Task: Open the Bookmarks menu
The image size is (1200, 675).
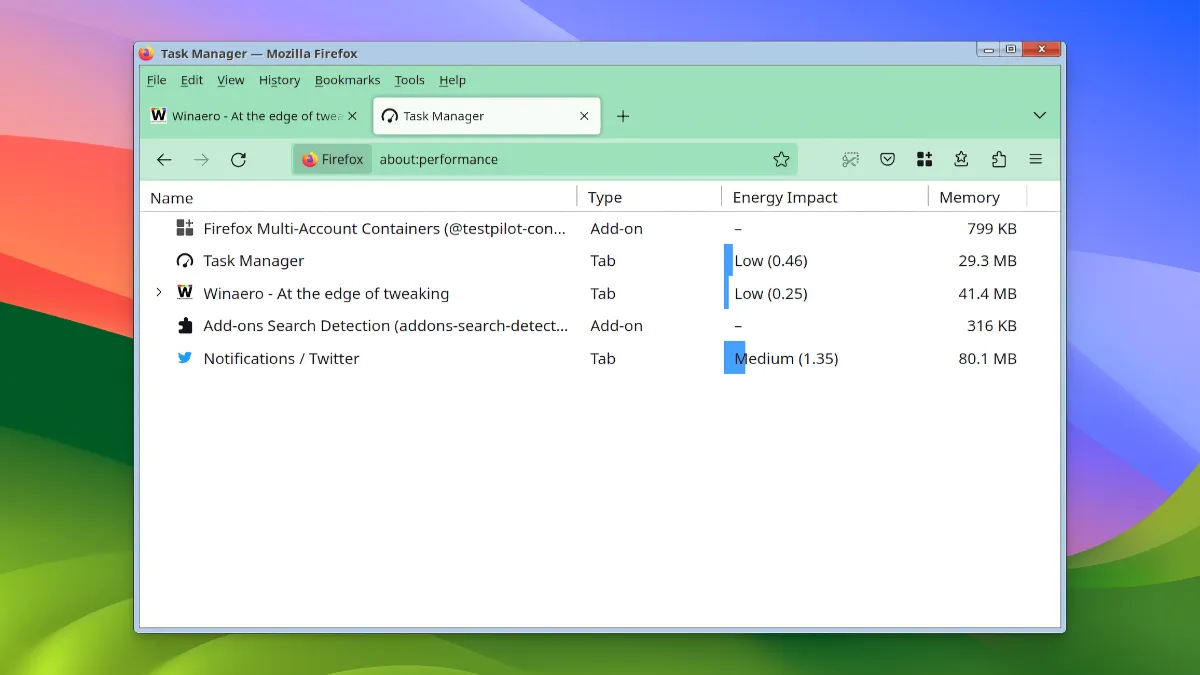Action: click(x=347, y=80)
